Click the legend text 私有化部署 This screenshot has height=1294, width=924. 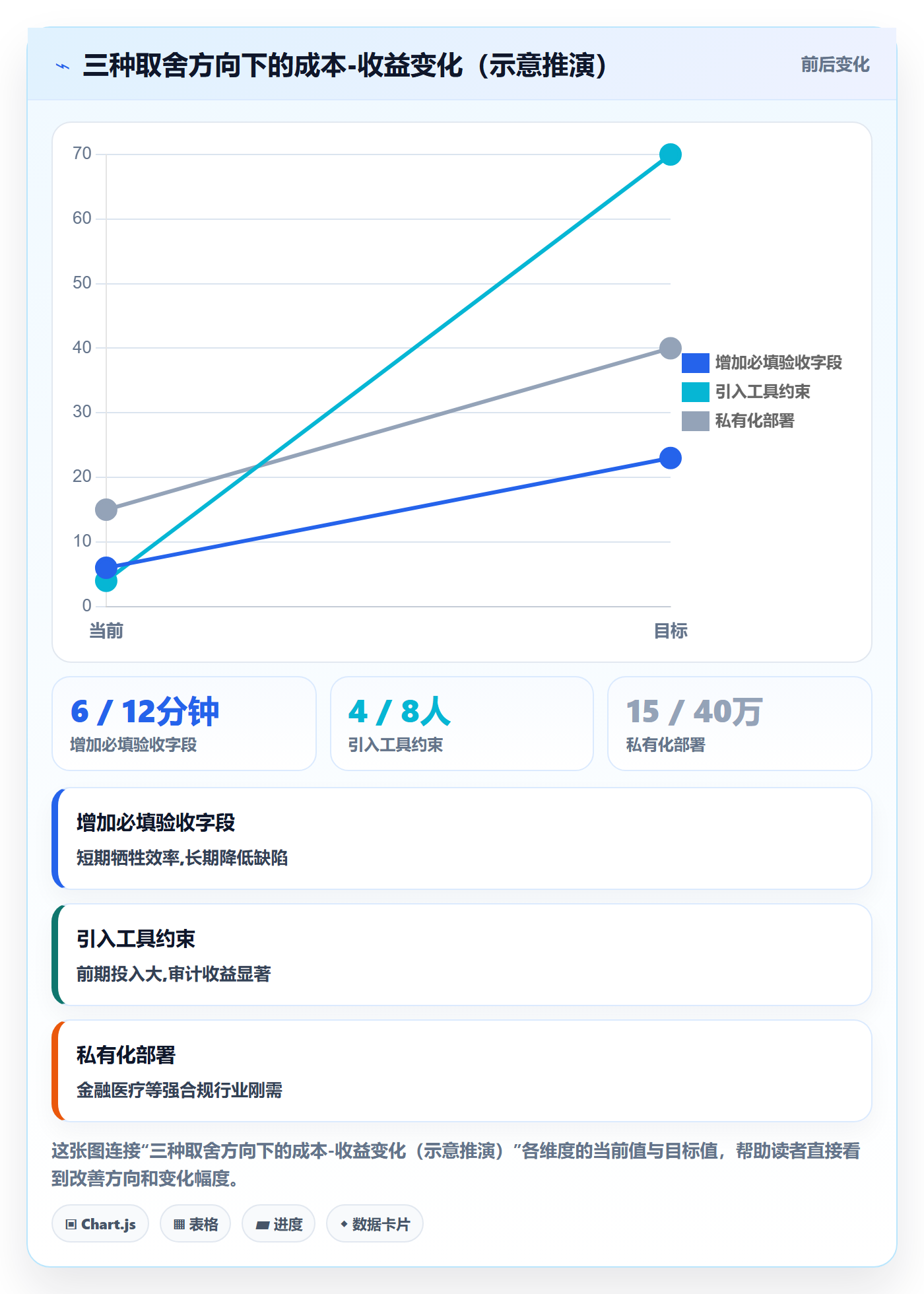(754, 421)
